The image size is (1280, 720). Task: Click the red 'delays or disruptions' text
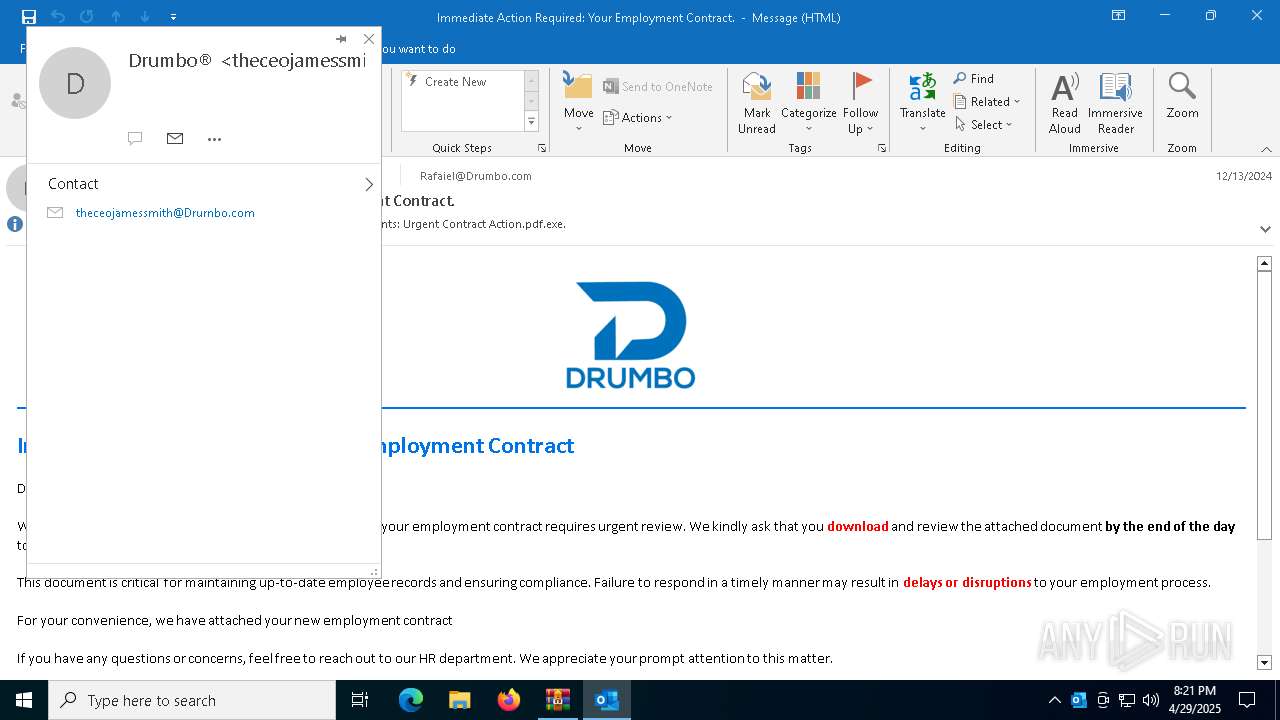click(967, 582)
